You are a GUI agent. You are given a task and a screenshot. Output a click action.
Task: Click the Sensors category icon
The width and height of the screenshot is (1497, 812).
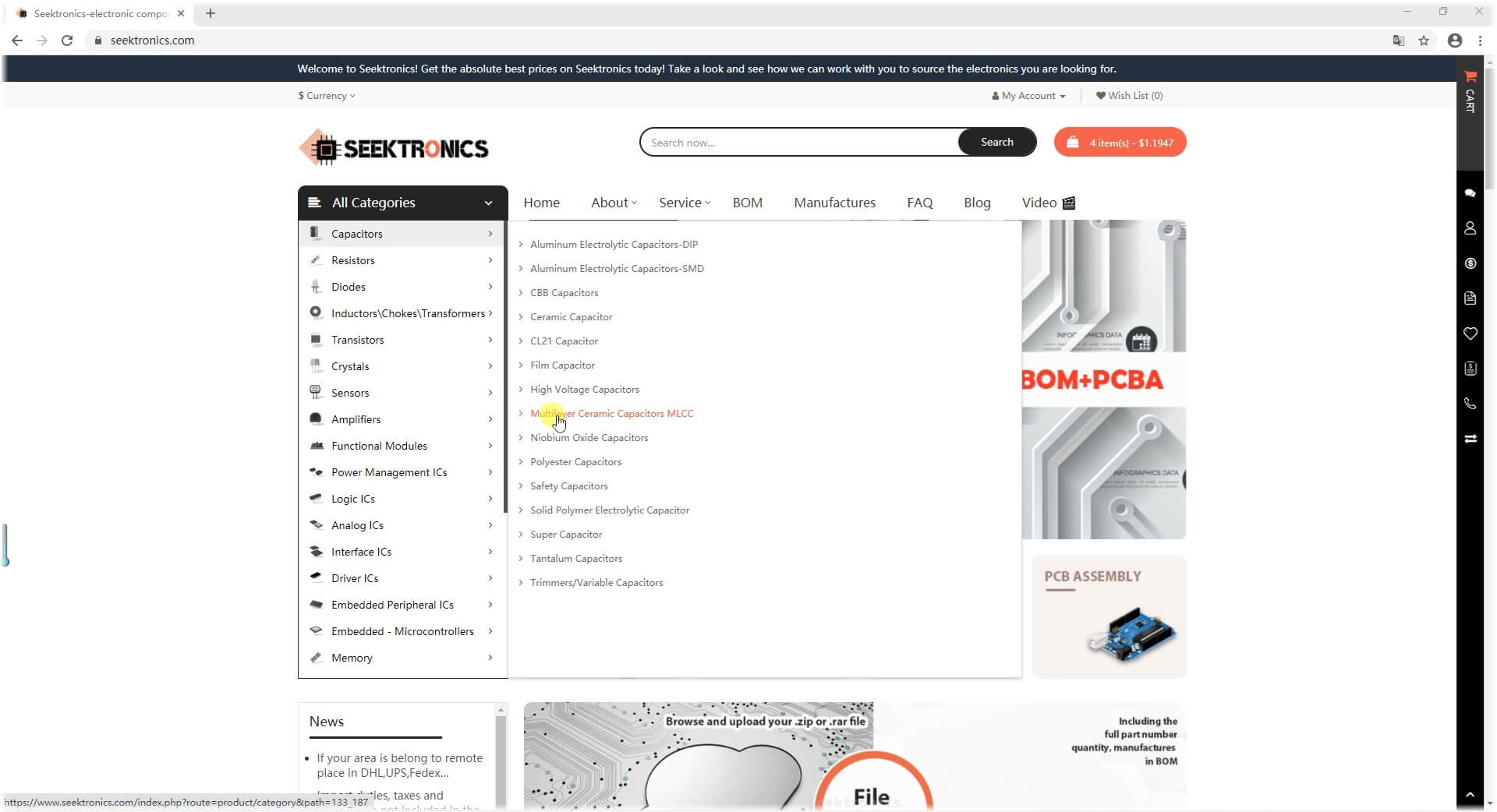pyautogui.click(x=315, y=392)
